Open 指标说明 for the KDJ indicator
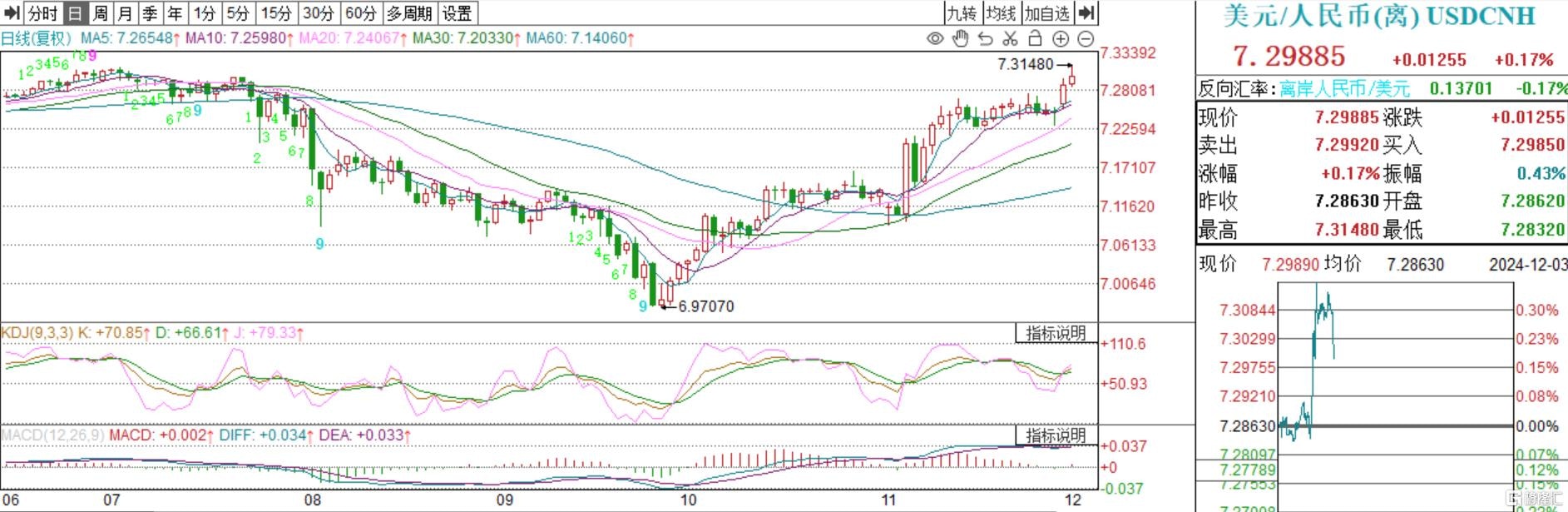Image resolution: width=1568 pixels, height=512 pixels. tap(1056, 333)
